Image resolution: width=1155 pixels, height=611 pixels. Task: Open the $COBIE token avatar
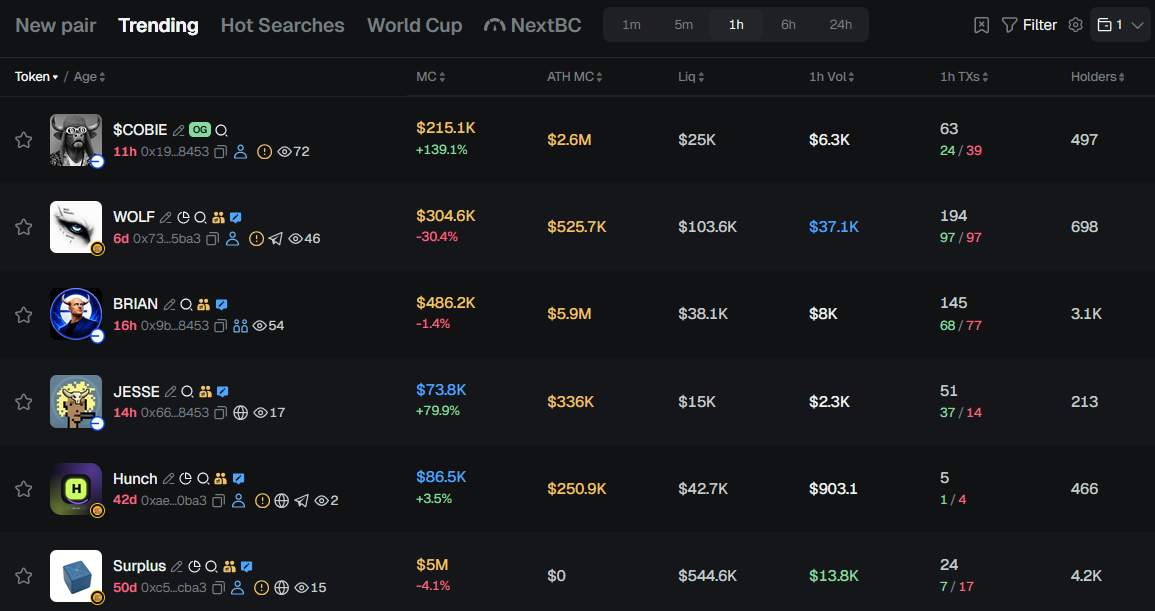76,140
